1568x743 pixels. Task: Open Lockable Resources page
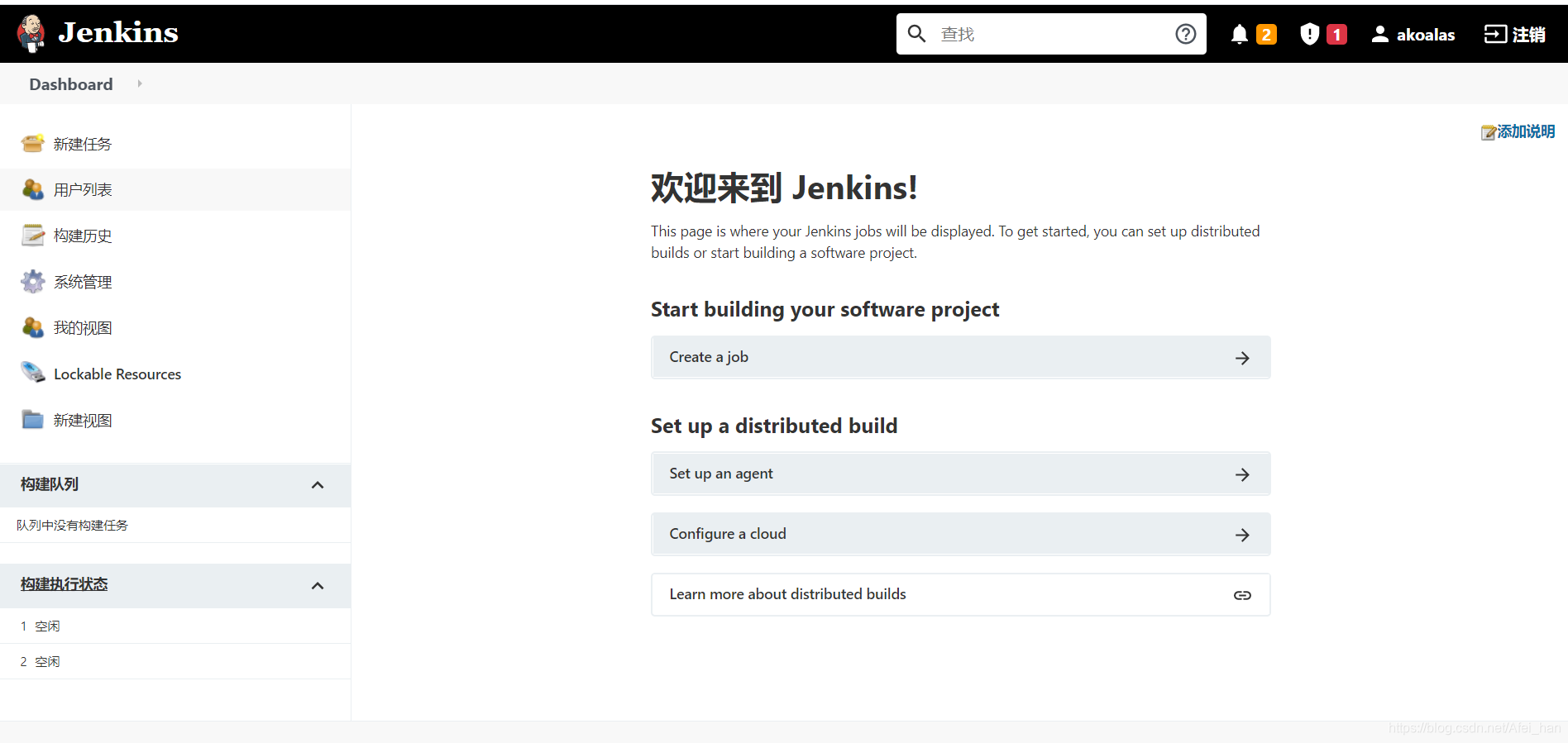[x=117, y=374]
